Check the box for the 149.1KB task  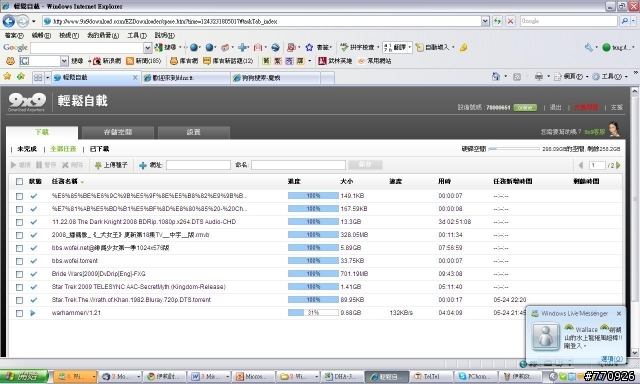point(19,196)
